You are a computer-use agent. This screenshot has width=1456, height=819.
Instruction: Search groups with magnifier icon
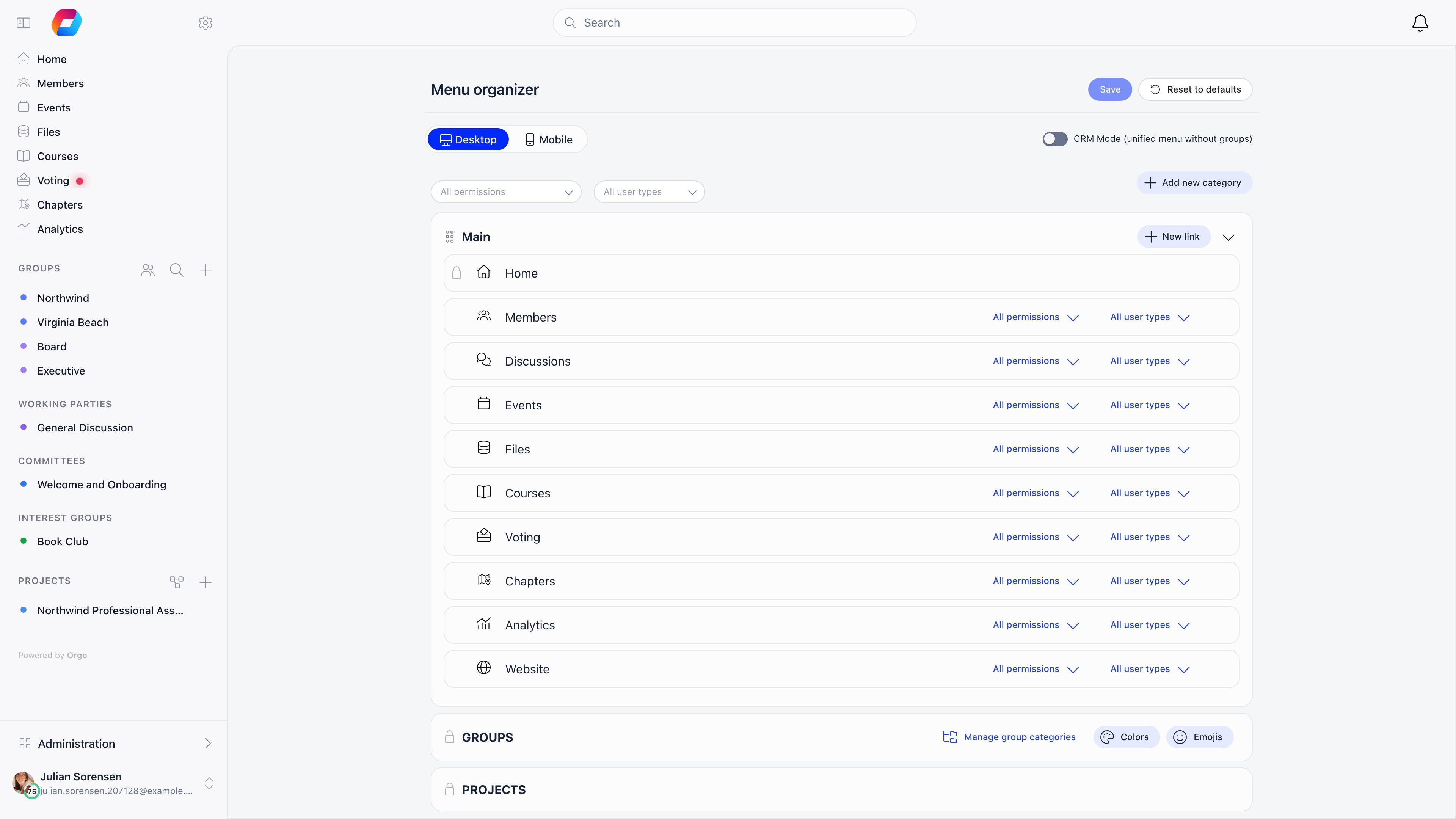point(176,270)
